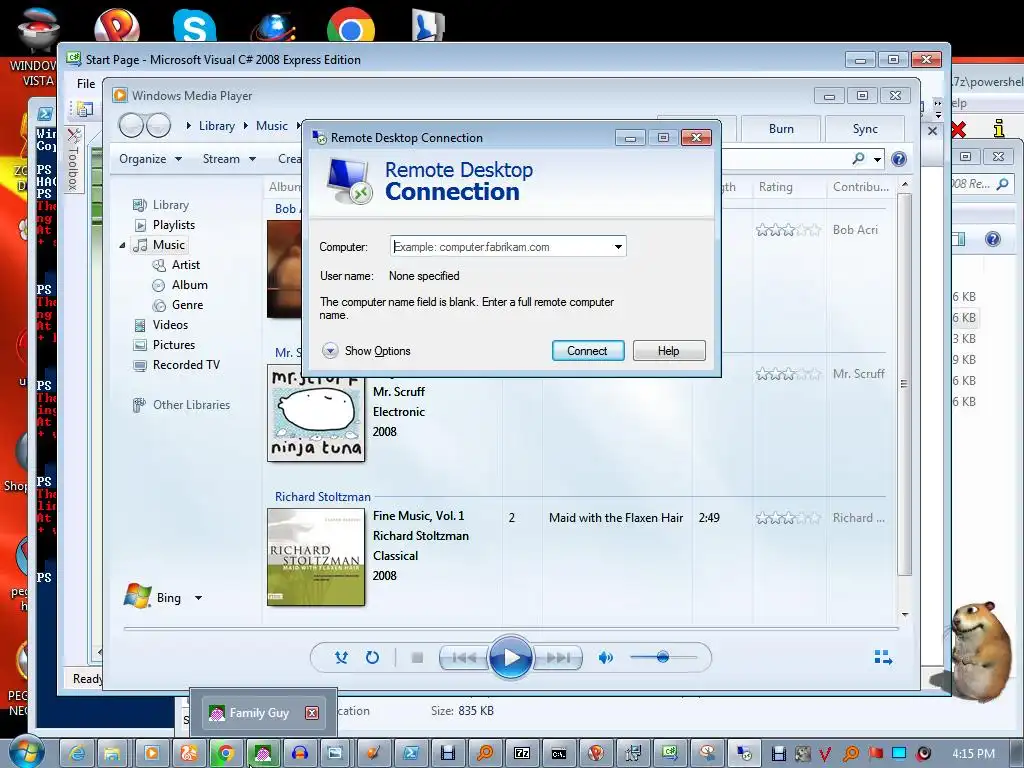This screenshot has width=1024, height=768.
Task: Click the Connect button
Action: 588,351
